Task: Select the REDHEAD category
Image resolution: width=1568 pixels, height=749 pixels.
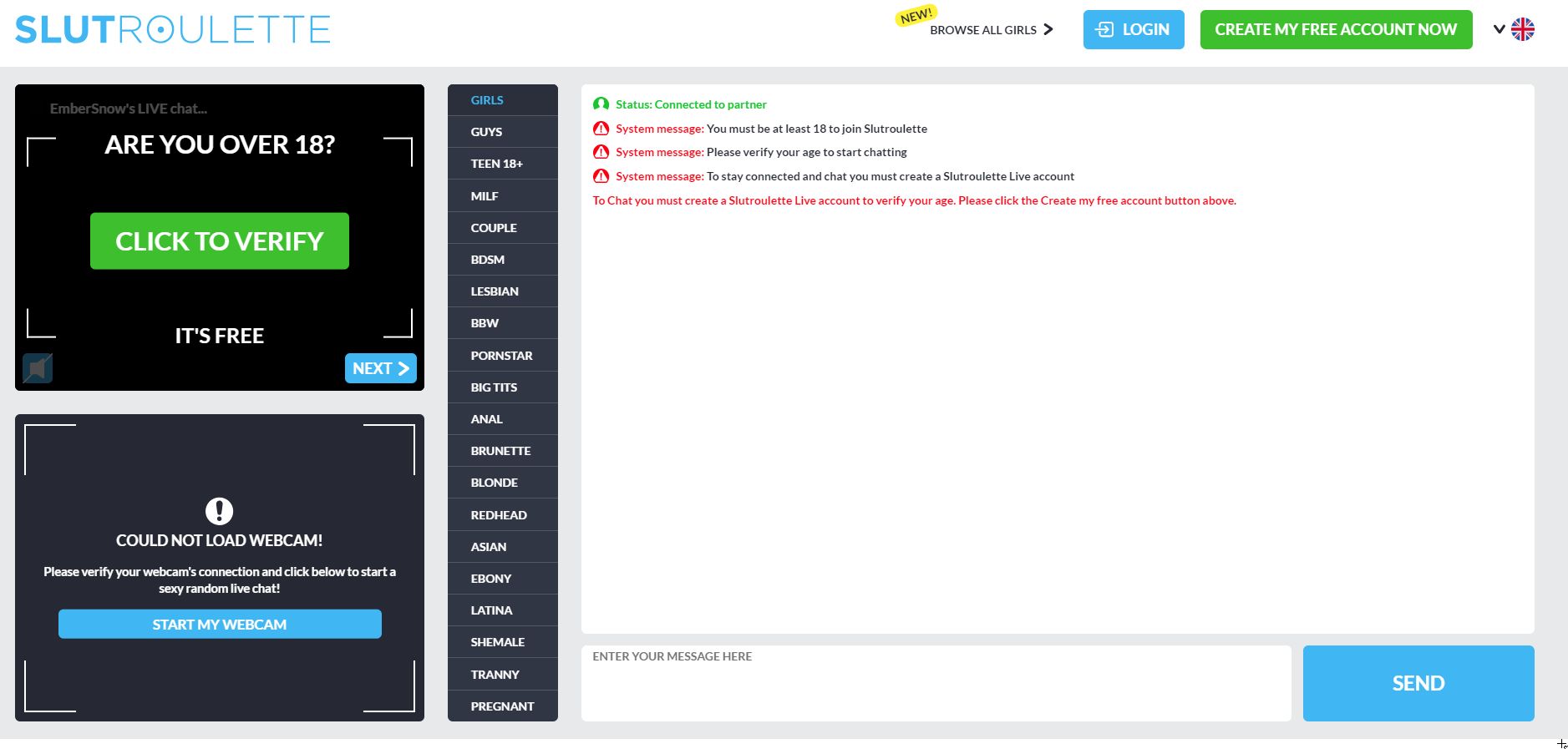Action: point(503,515)
